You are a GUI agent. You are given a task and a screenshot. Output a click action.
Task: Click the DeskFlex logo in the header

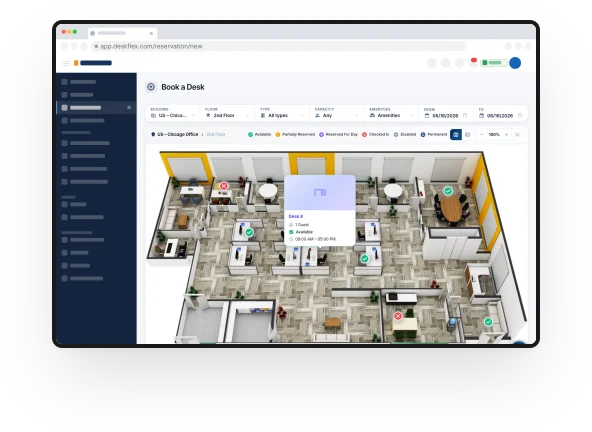pyautogui.click(x=93, y=63)
